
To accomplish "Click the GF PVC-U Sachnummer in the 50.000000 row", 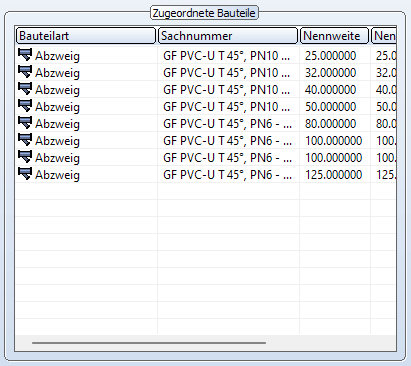I will 227,107.
